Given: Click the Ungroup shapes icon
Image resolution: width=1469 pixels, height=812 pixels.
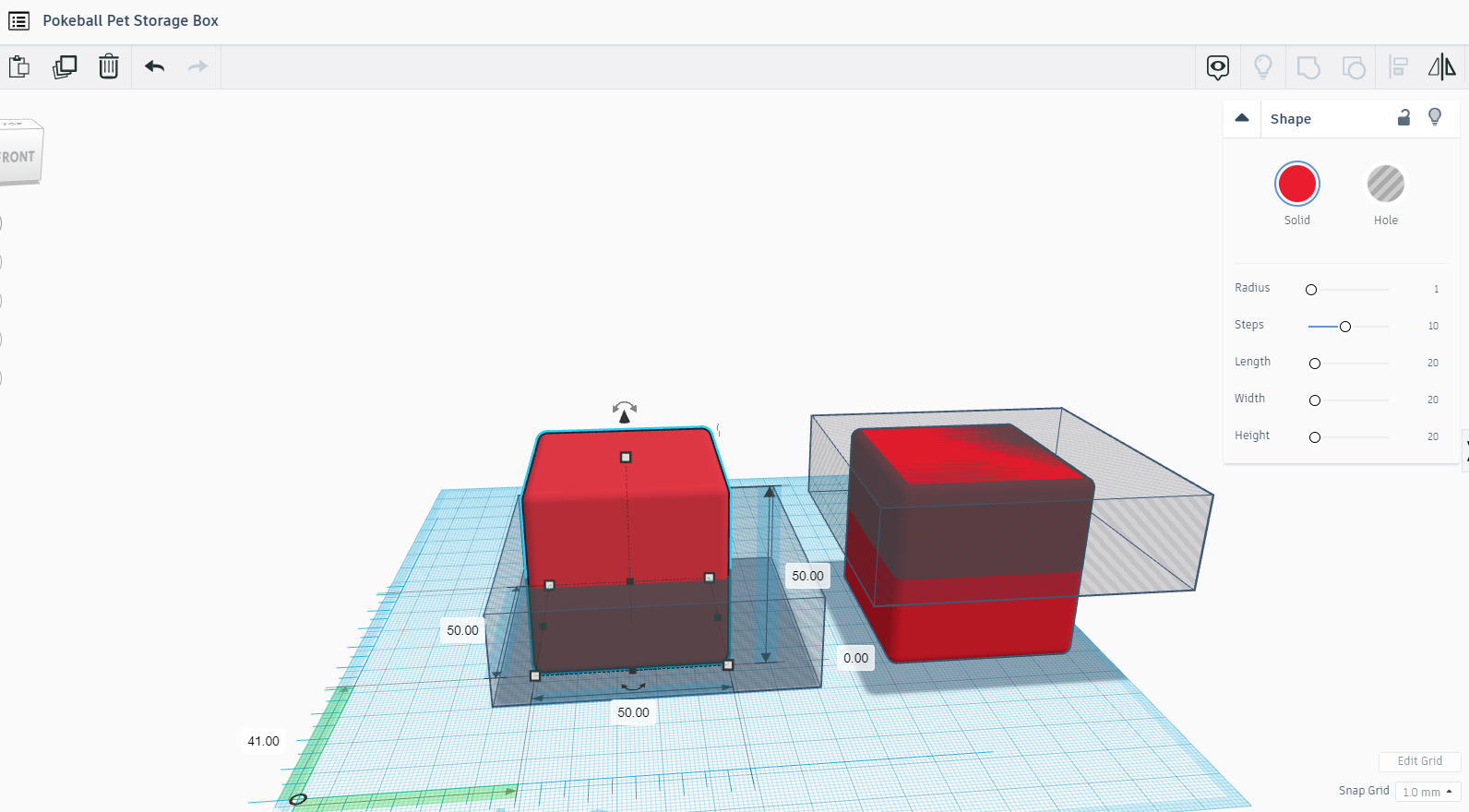Looking at the screenshot, I should [x=1354, y=67].
